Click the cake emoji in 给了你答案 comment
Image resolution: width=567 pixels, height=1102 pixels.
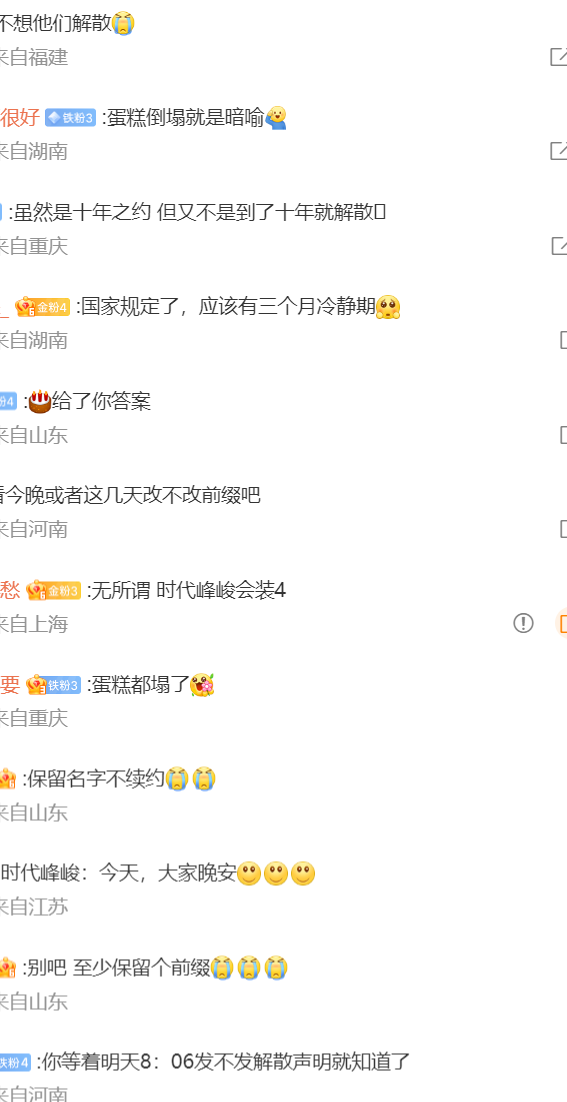[x=40, y=401]
